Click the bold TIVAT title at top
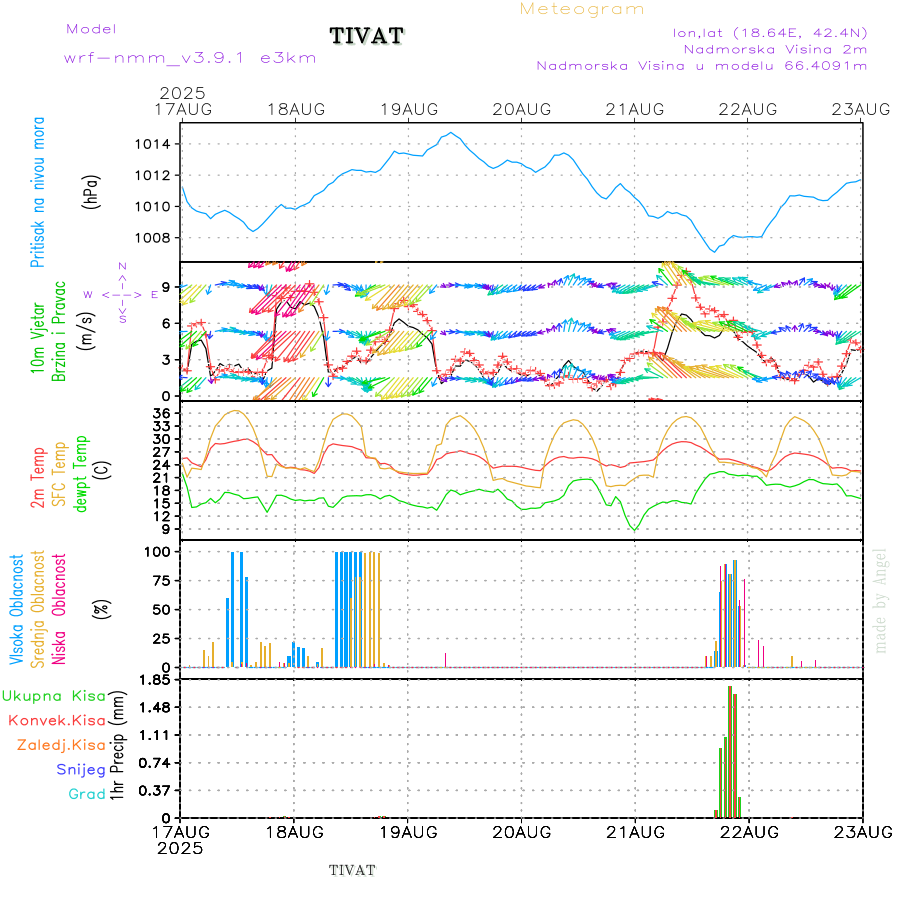900x900 pixels. coord(367,37)
